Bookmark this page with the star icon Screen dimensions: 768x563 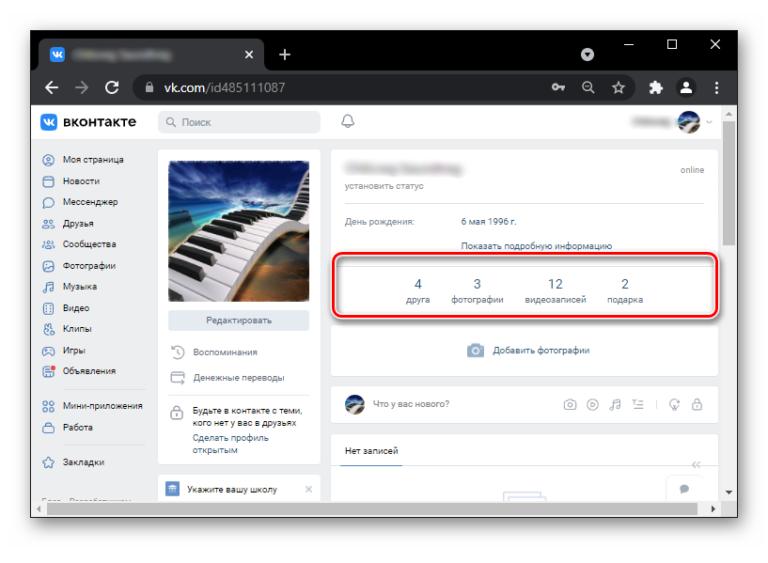pos(618,87)
